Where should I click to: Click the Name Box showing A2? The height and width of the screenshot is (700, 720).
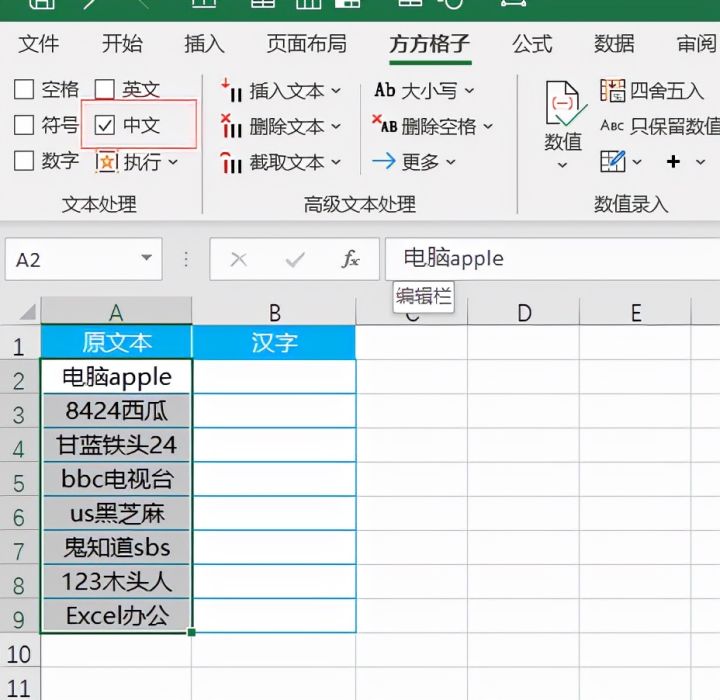point(84,259)
